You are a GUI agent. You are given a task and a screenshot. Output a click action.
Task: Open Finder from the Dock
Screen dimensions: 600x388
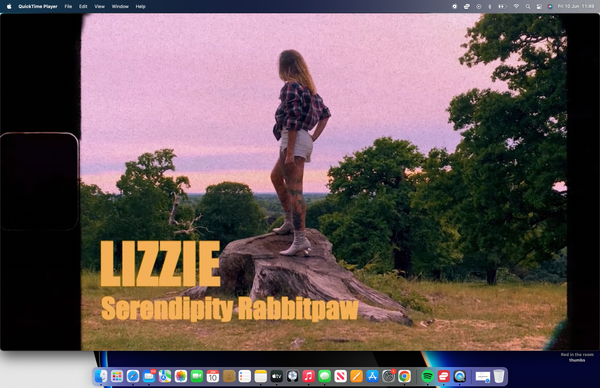click(101, 377)
